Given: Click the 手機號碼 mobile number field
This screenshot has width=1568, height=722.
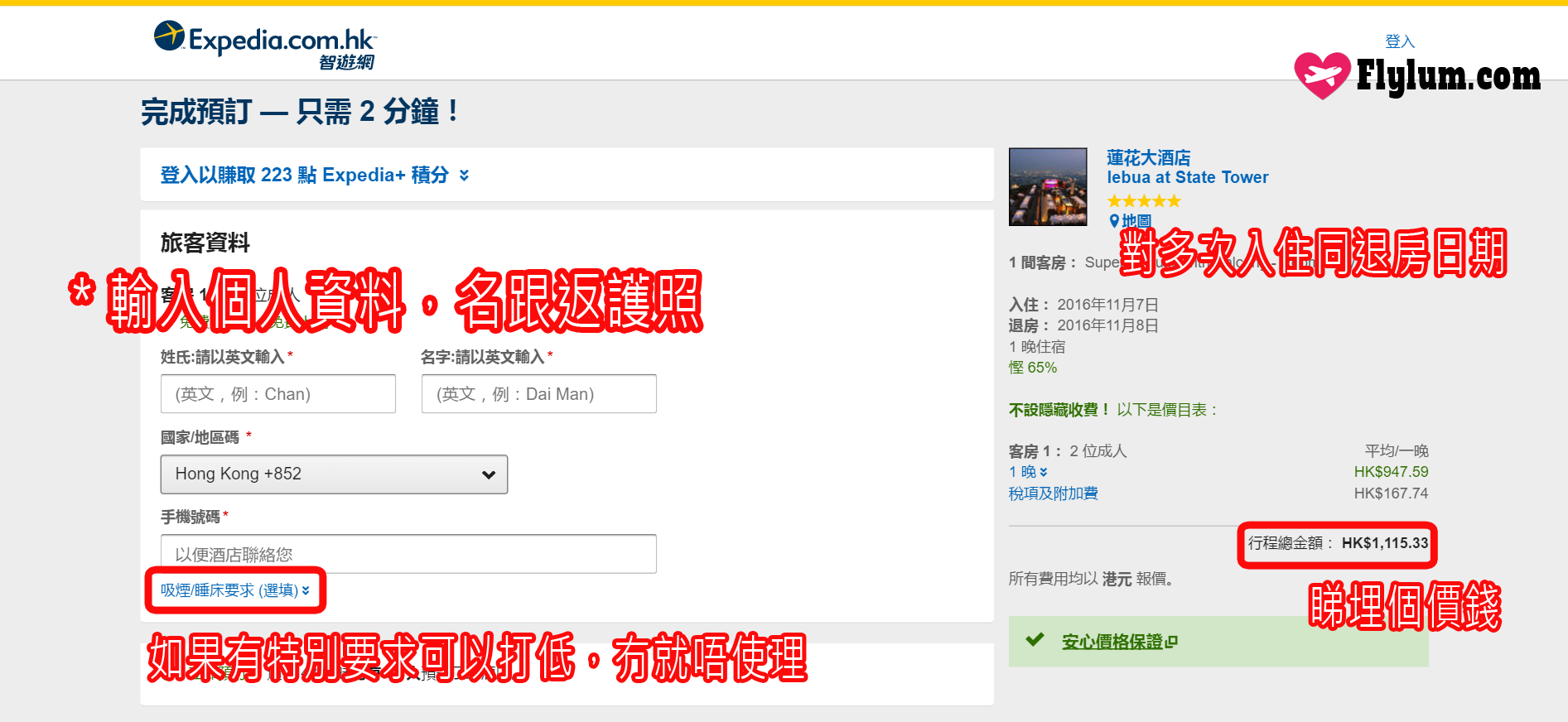Looking at the screenshot, I should coord(408,554).
